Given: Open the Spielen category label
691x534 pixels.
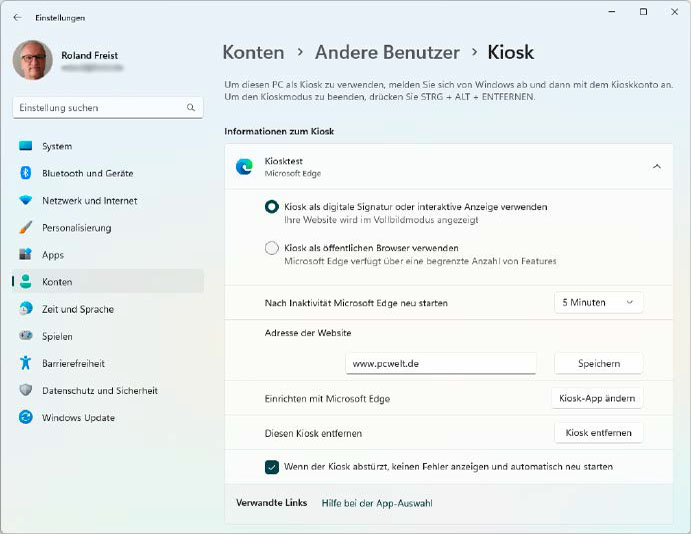Looking at the screenshot, I should [x=57, y=337].
